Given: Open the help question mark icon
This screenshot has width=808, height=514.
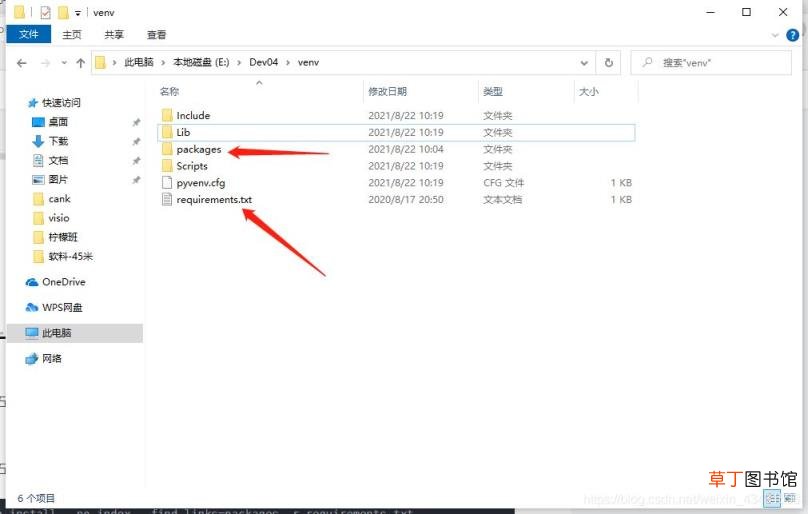Looking at the screenshot, I should tap(793, 35).
